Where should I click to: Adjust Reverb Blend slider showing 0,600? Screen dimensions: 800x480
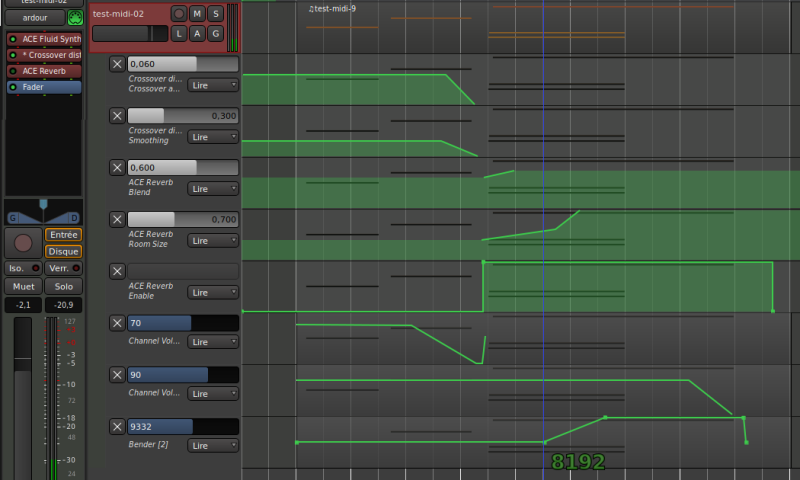click(183, 167)
